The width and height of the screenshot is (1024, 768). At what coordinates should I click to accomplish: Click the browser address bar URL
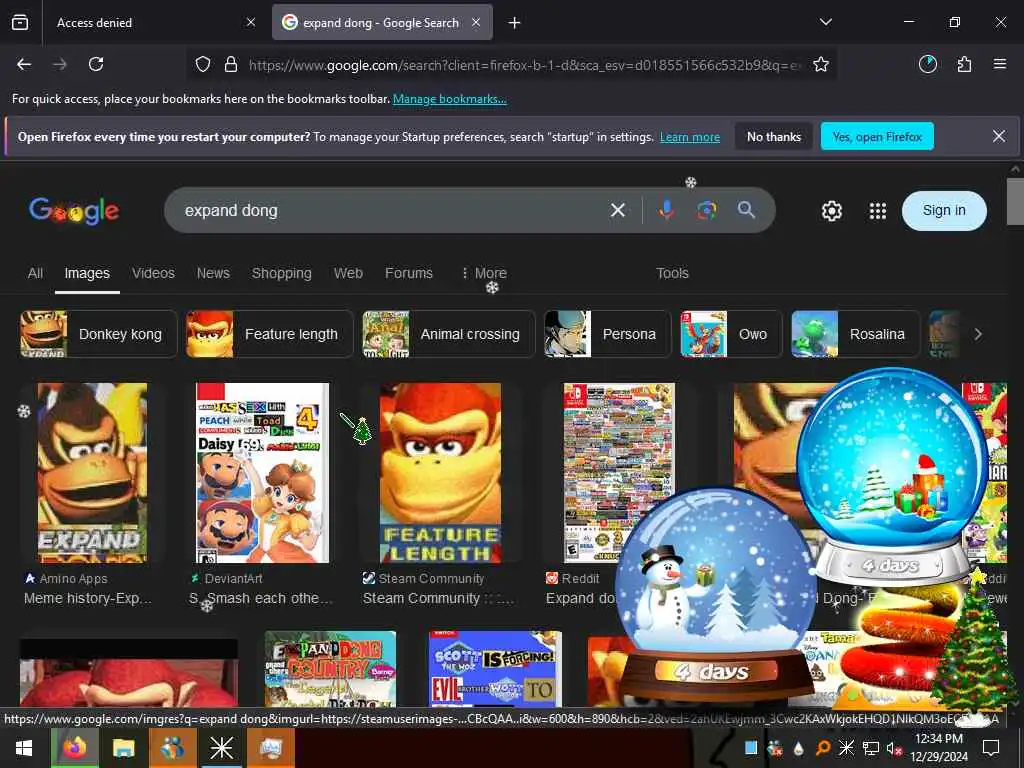[526, 65]
